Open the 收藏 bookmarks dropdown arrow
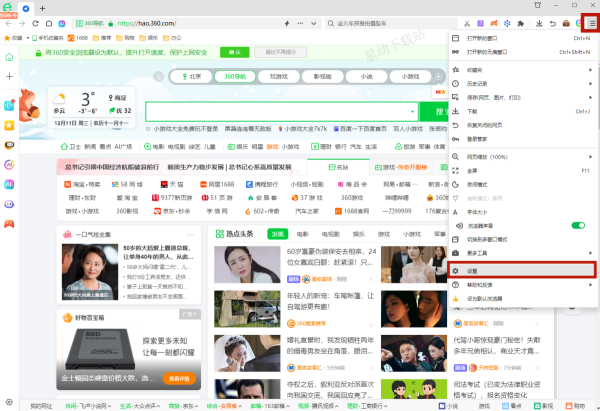The width and height of the screenshot is (600, 411). (x=28, y=38)
